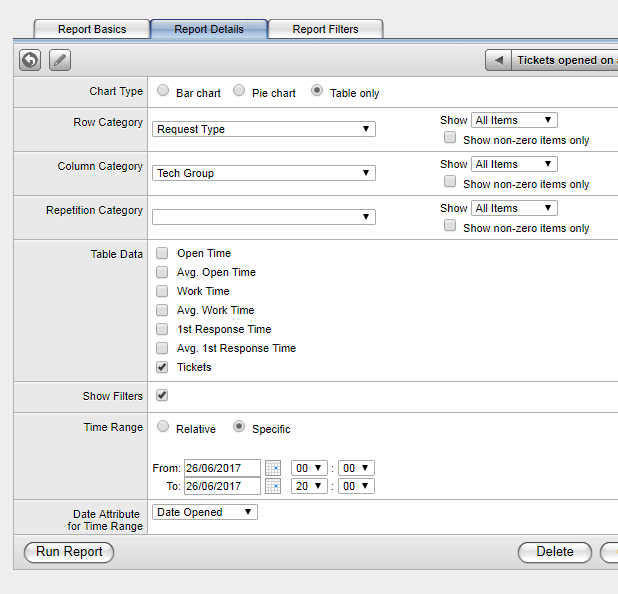
Task: Select the Specific time range option
Action: click(x=239, y=426)
